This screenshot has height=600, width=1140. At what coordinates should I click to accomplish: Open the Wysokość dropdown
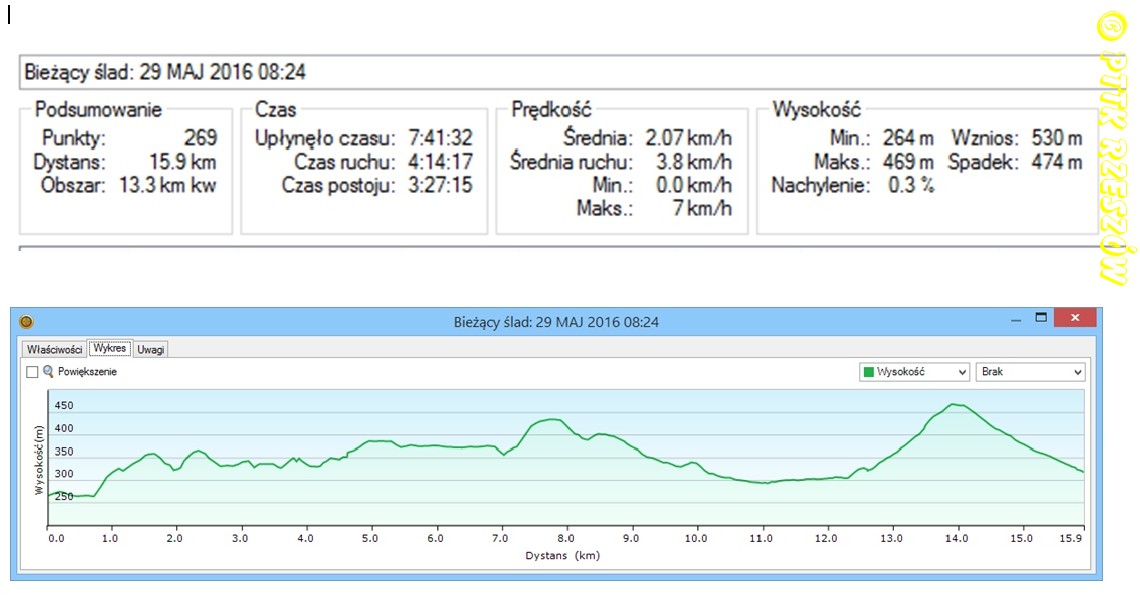pos(914,372)
